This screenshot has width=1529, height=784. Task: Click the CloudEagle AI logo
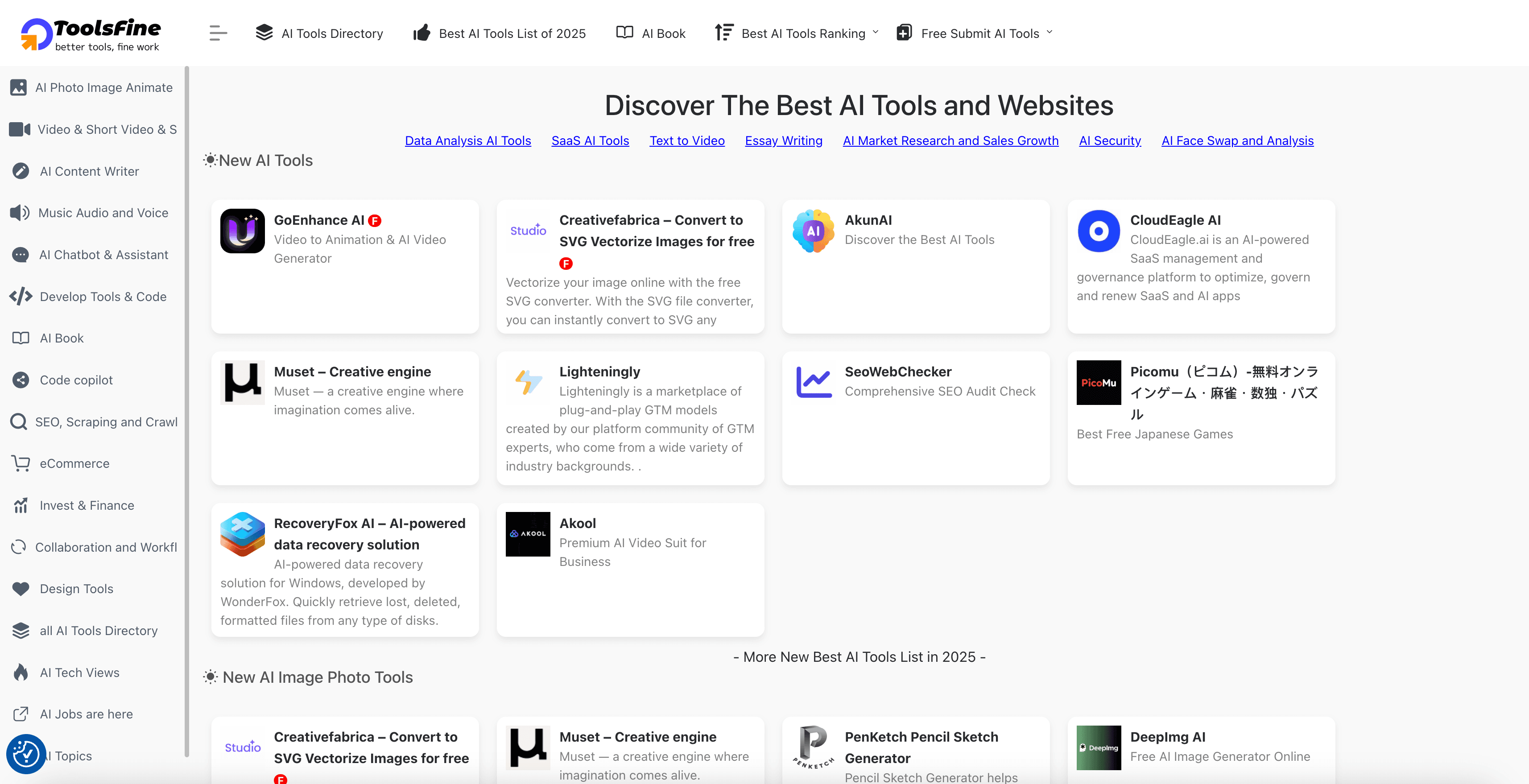pos(1099,231)
